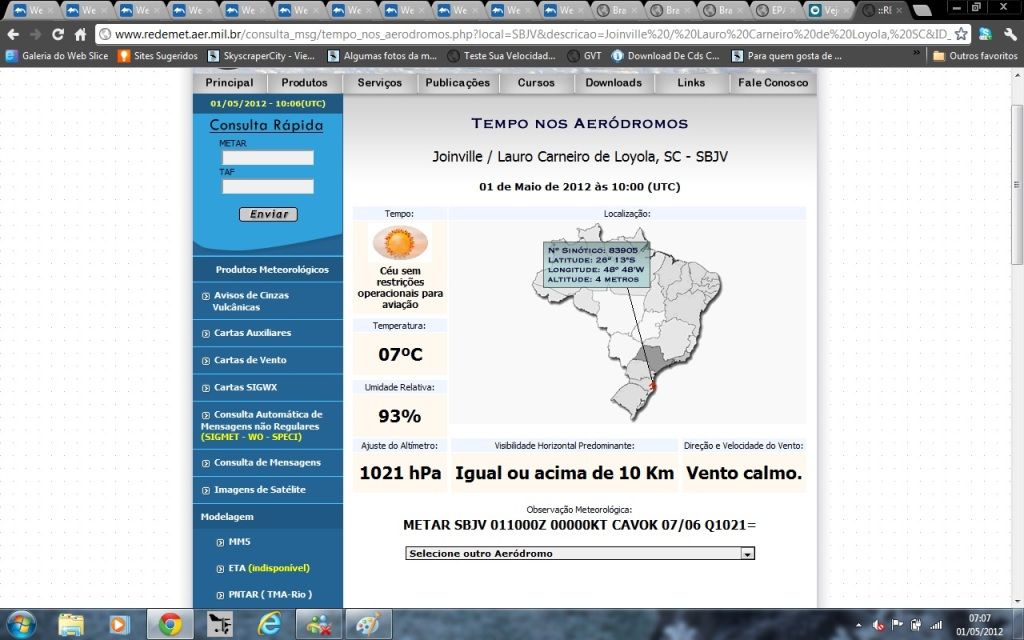Open the "Imagens de Satélite" link
The height and width of the screenshot is (640, 1024).
262,489
